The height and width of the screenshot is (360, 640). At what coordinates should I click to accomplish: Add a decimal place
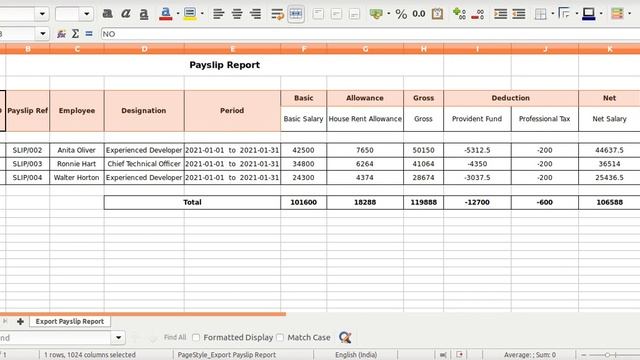point(459,14)
